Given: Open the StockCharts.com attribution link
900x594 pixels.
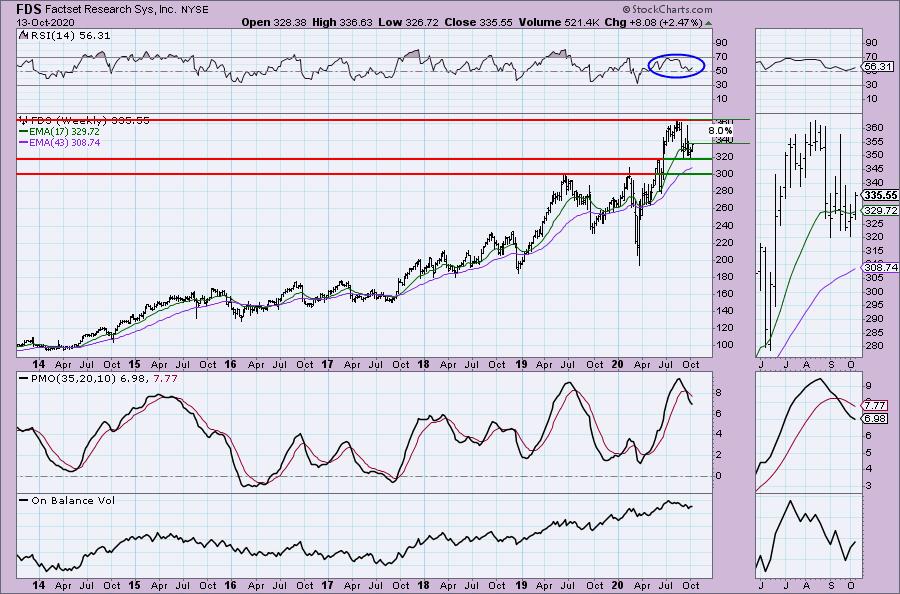Looking at the screenshot, I should click(x=668, y=9).
